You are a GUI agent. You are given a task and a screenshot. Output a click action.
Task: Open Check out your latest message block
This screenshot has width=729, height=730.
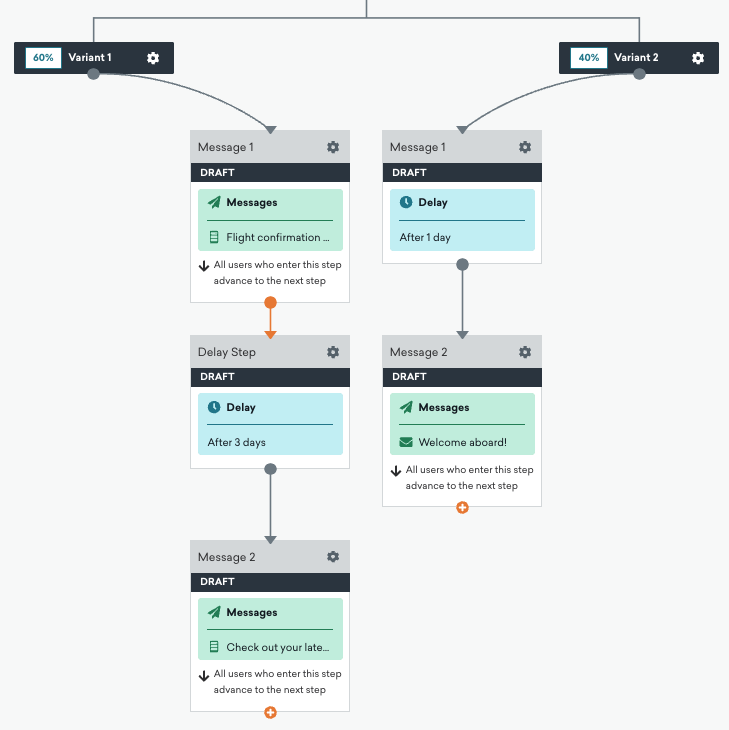[270, 630]
